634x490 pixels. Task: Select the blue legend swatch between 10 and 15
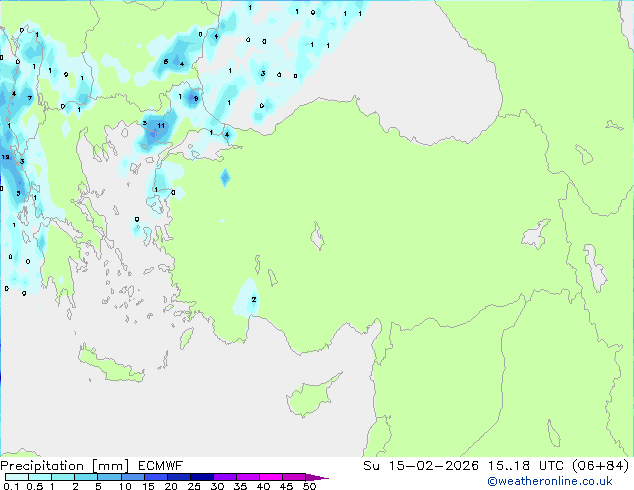click(x=132, y=477)
